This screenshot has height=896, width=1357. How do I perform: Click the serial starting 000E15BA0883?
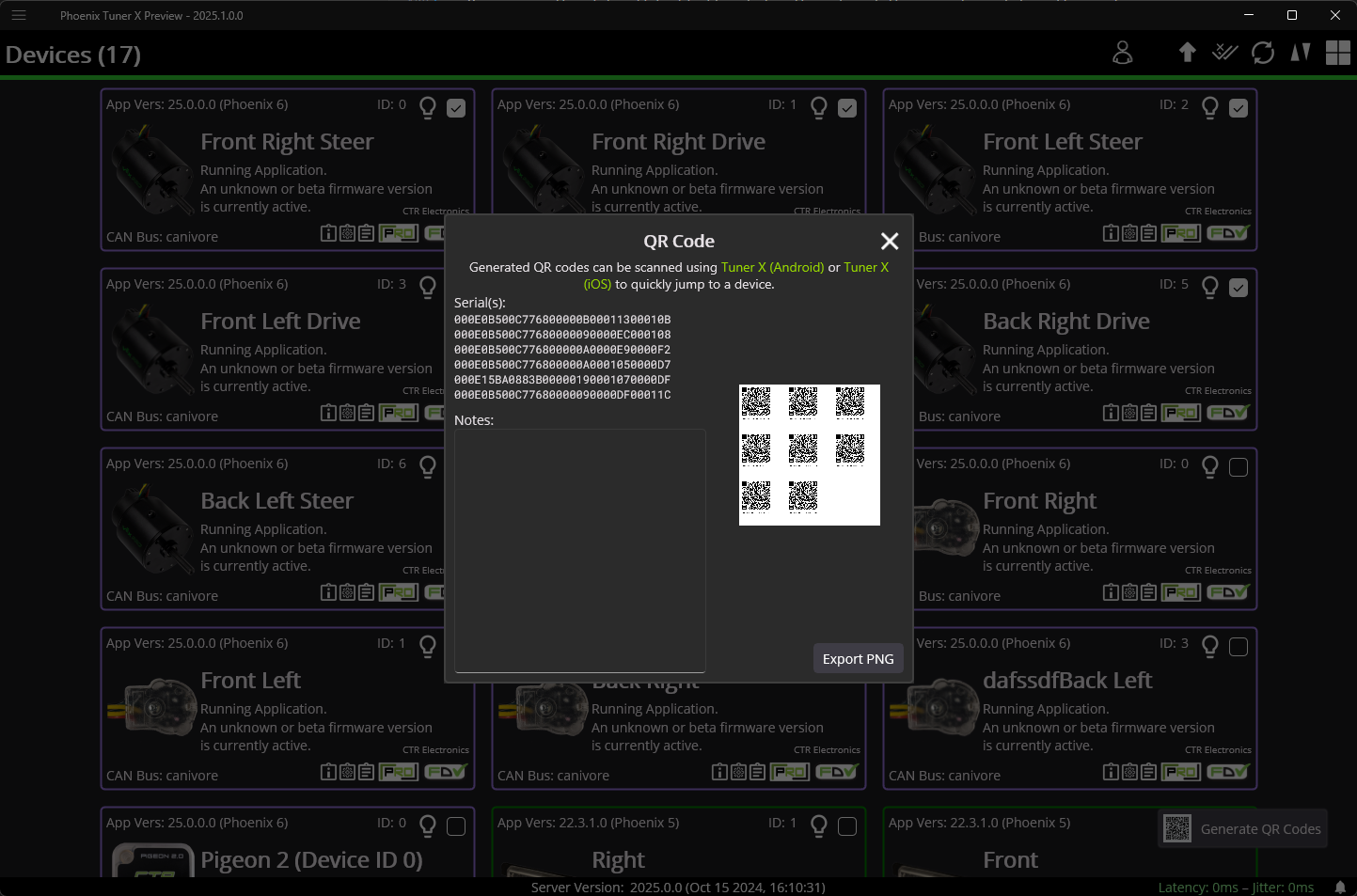point(562,380)
